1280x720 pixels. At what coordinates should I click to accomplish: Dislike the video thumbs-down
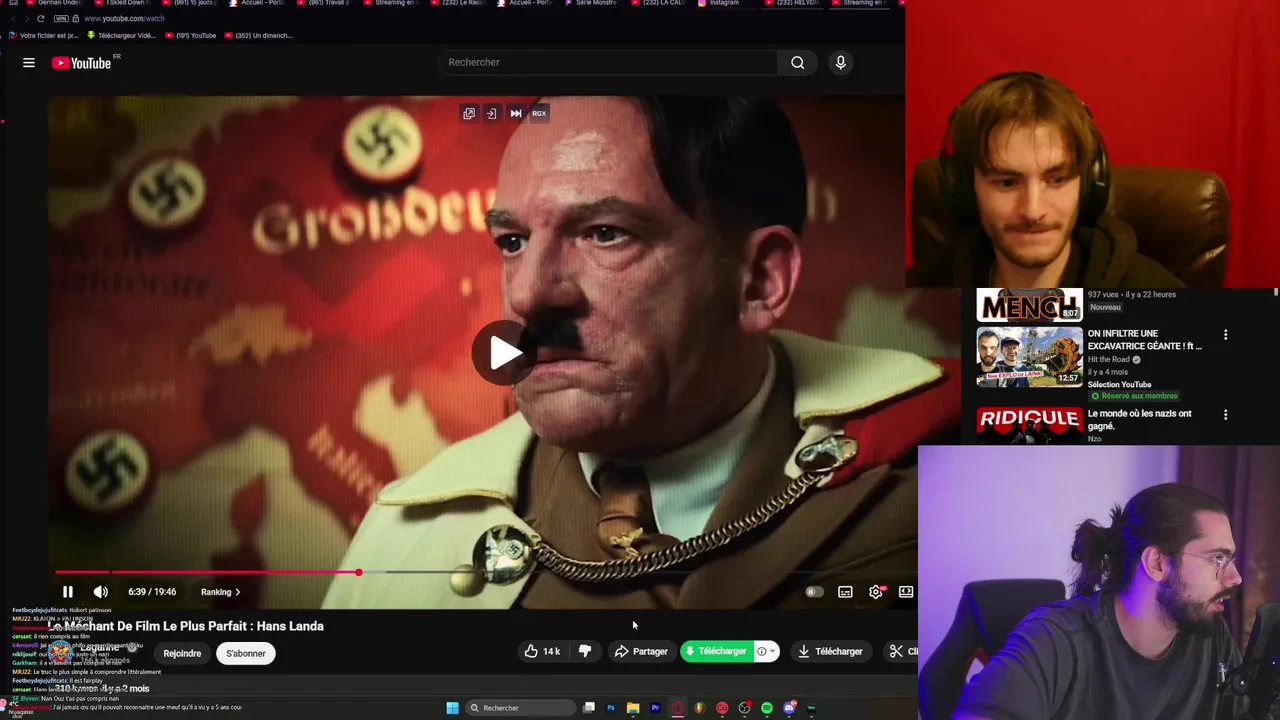[585, 651]
